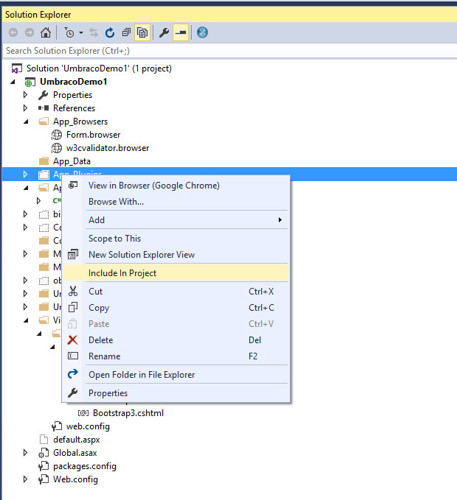Image resolution: width=457 pixels, height=500 pixels.
Task: Open the Add submenu
Action: click(176, 220)
